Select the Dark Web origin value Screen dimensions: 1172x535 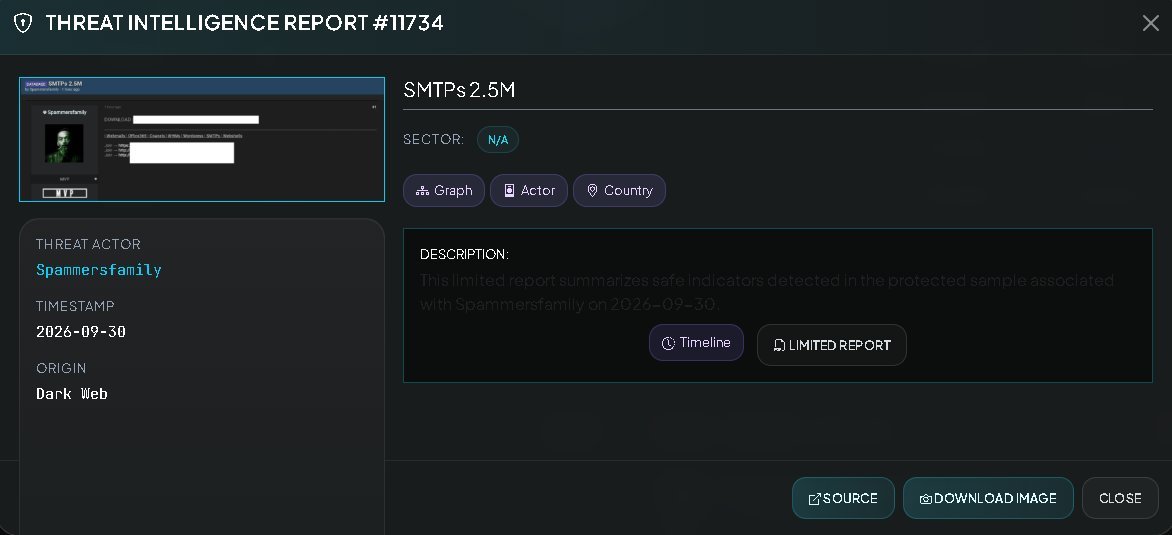(72, 394)
